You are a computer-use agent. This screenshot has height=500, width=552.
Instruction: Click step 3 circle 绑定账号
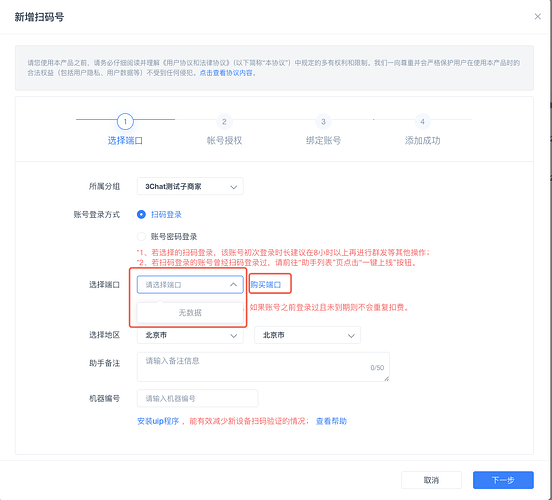tap(323, 122)
